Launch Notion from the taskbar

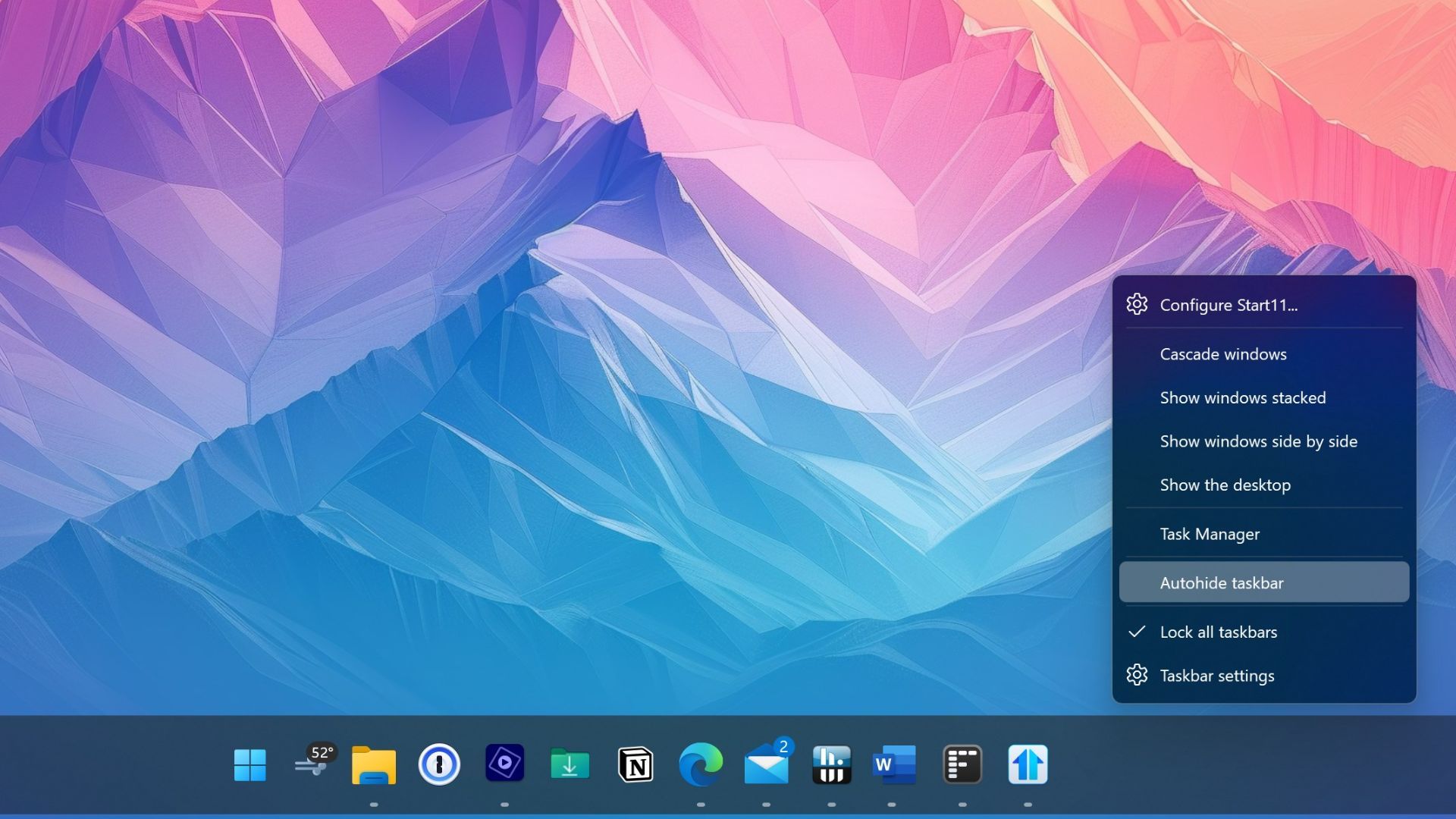(635, 766)
